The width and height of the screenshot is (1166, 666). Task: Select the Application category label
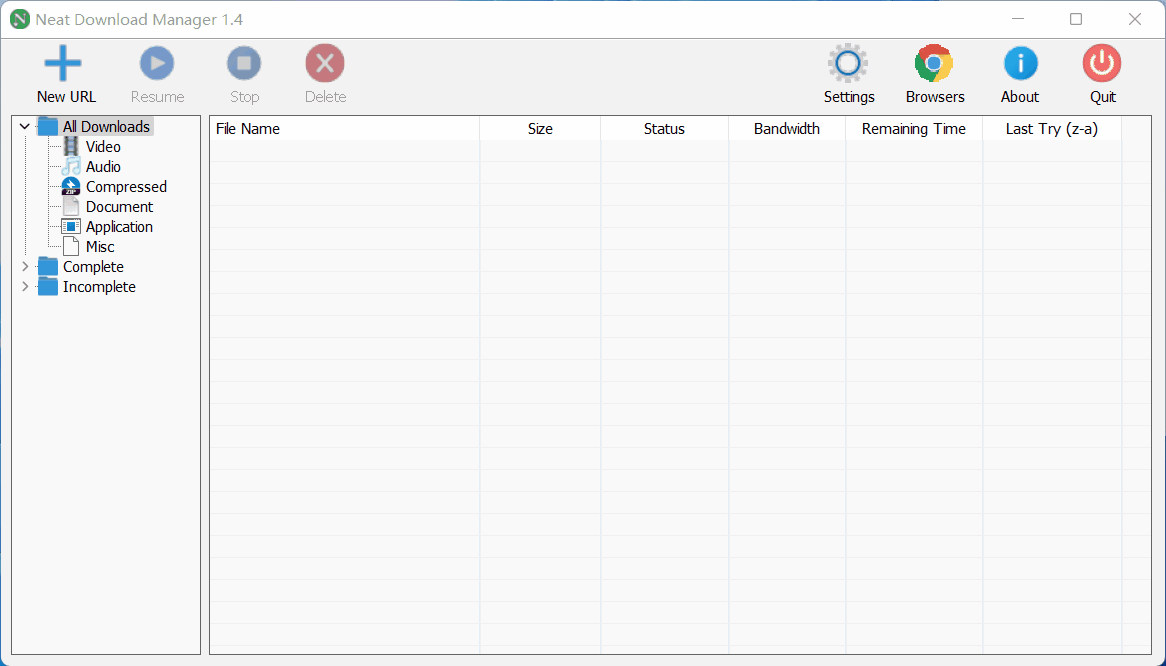click(120, 227)
